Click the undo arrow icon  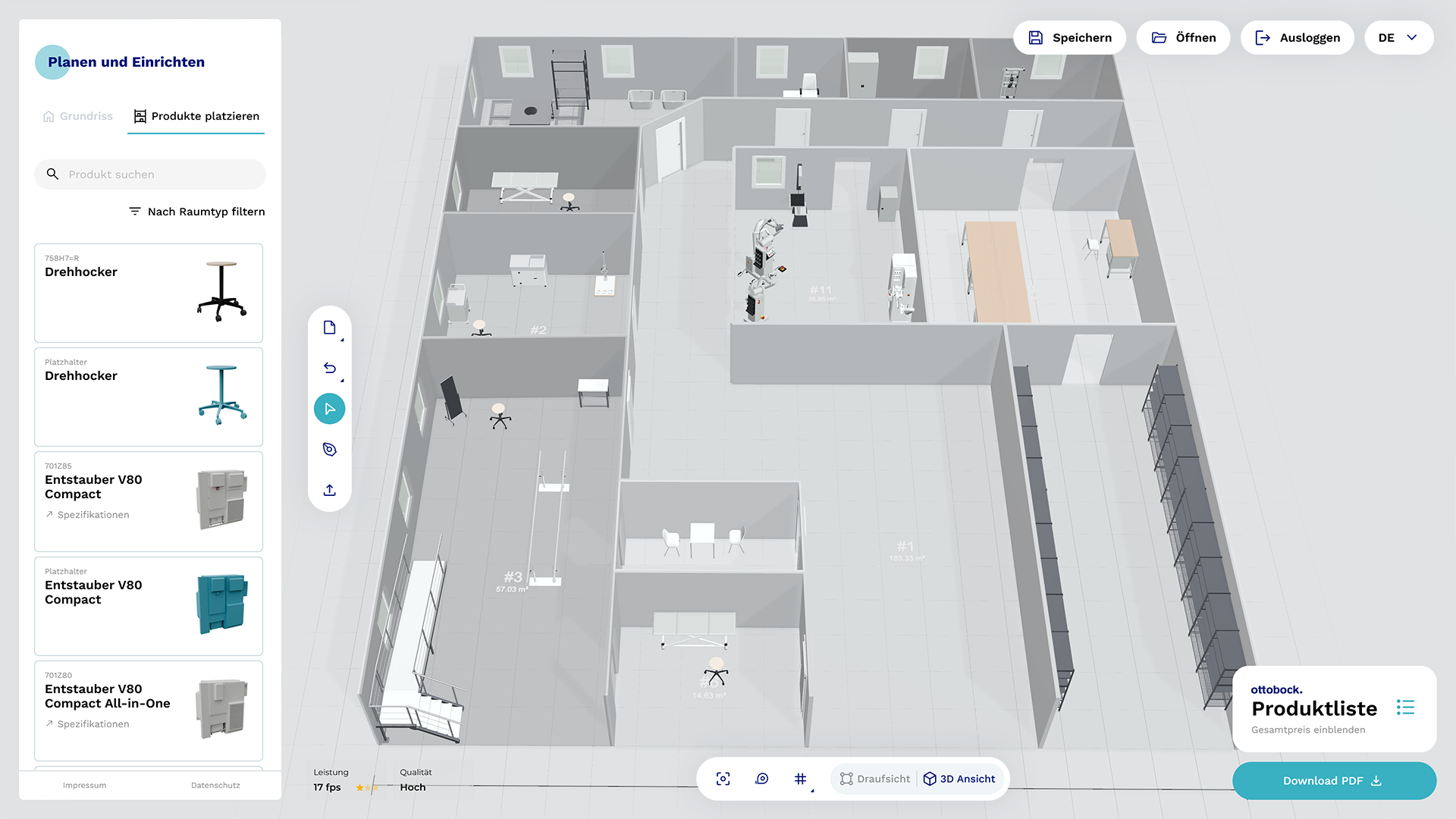pos(329,368)
